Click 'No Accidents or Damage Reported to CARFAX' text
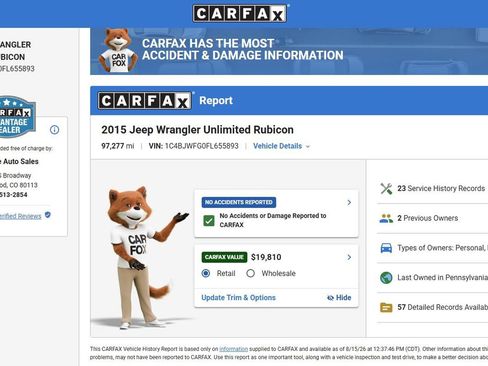The image size is (488, 366). [x=273, y=220]
